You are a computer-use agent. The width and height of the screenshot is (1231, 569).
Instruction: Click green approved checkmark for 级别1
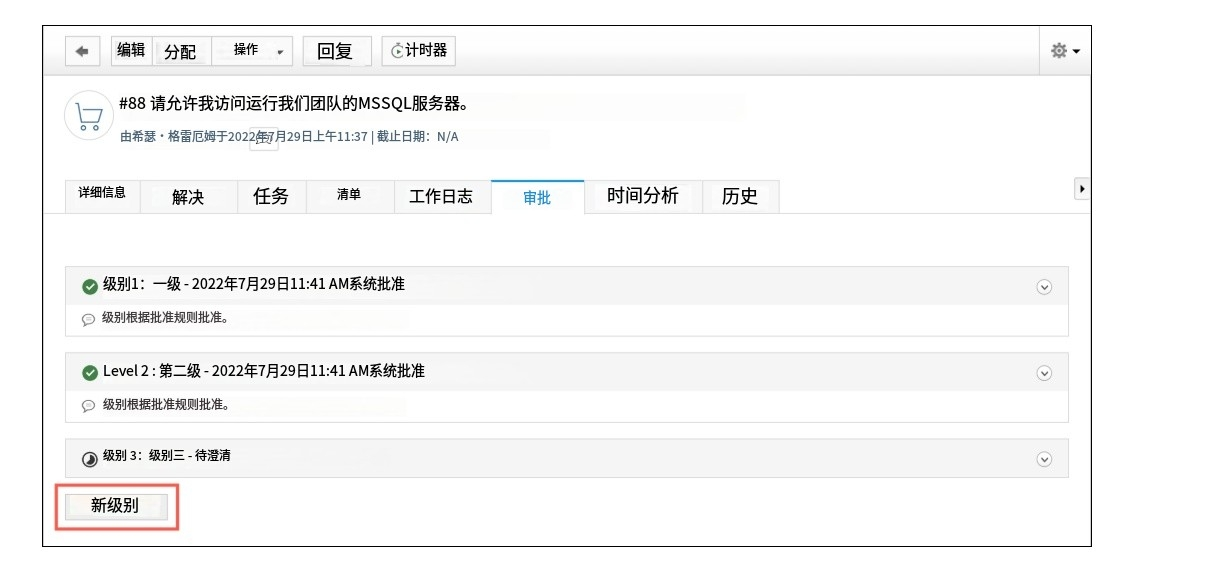[x=90, y=287]
